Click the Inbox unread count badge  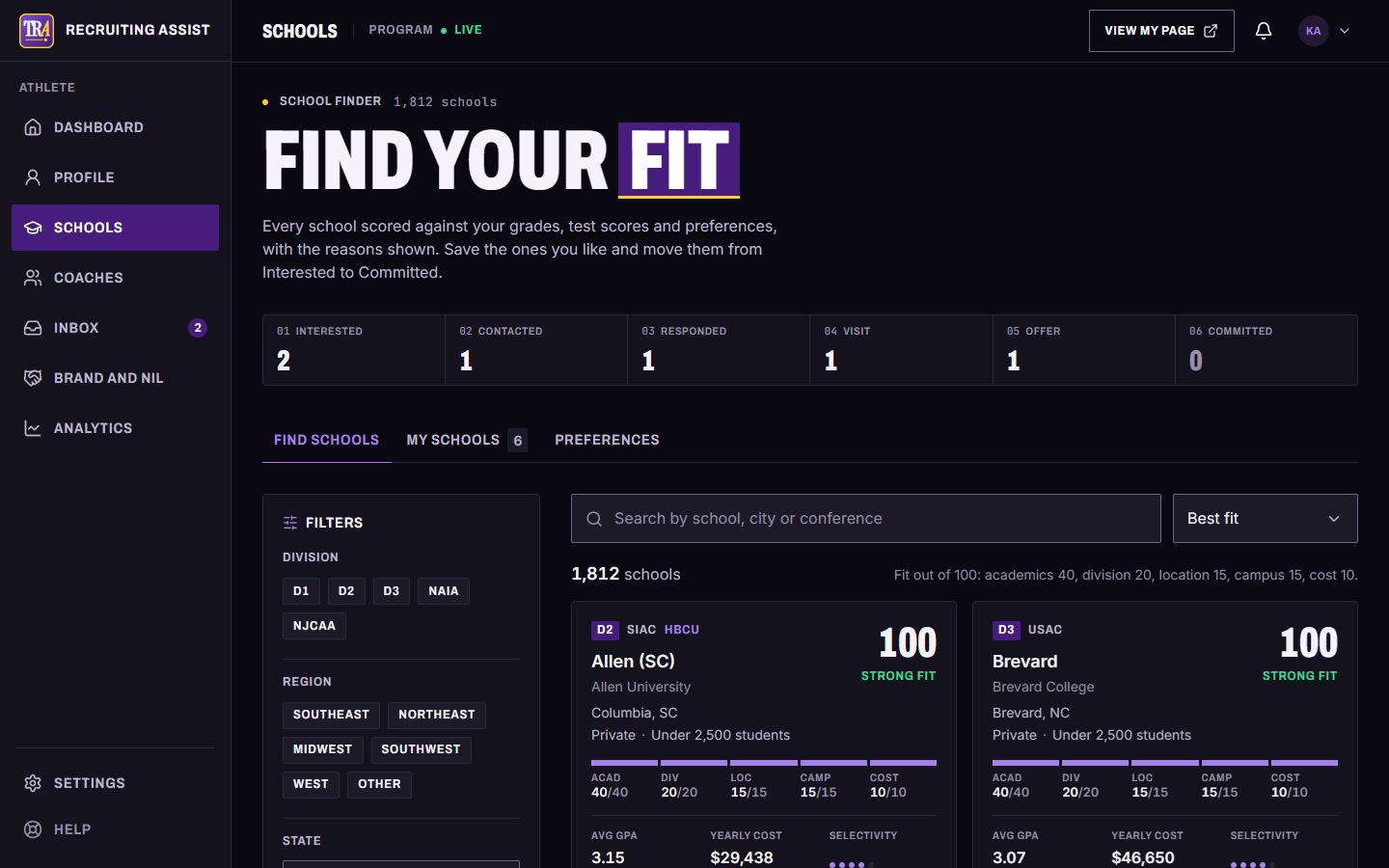point(198,328)
